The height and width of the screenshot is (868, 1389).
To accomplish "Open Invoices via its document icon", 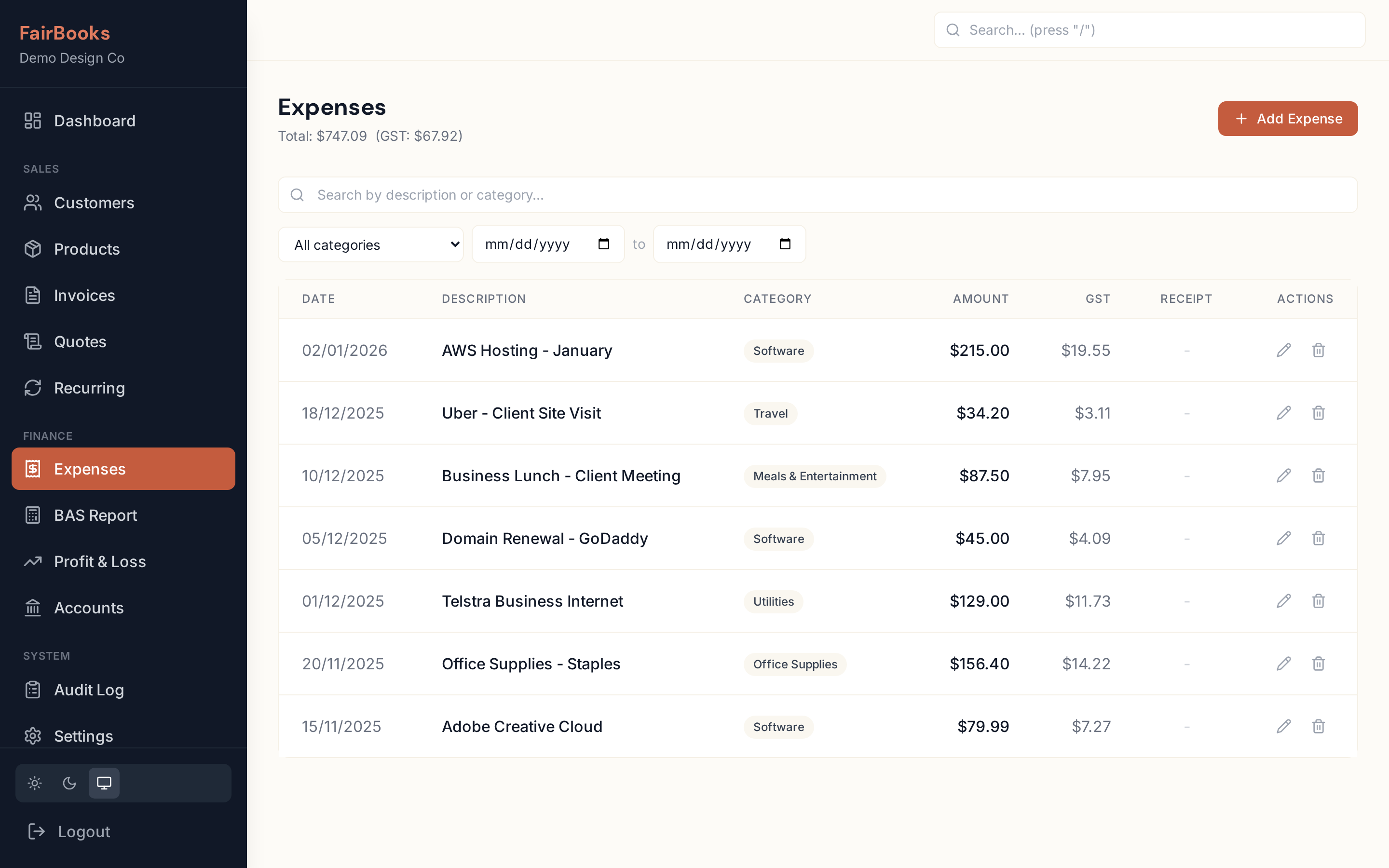I will (33, 295).
